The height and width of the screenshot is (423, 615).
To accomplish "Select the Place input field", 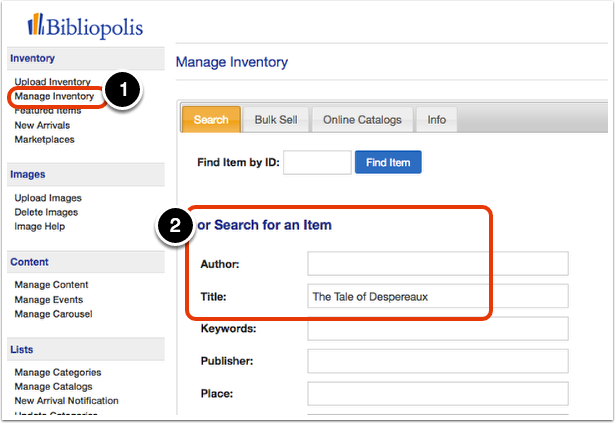I will 438,394.
